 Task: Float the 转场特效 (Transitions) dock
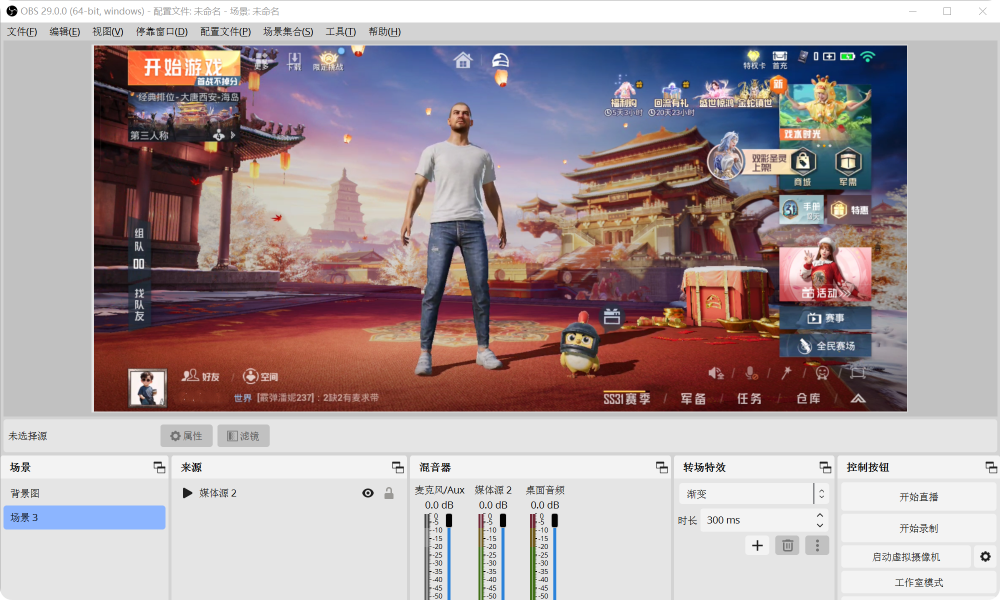(825, 467)
